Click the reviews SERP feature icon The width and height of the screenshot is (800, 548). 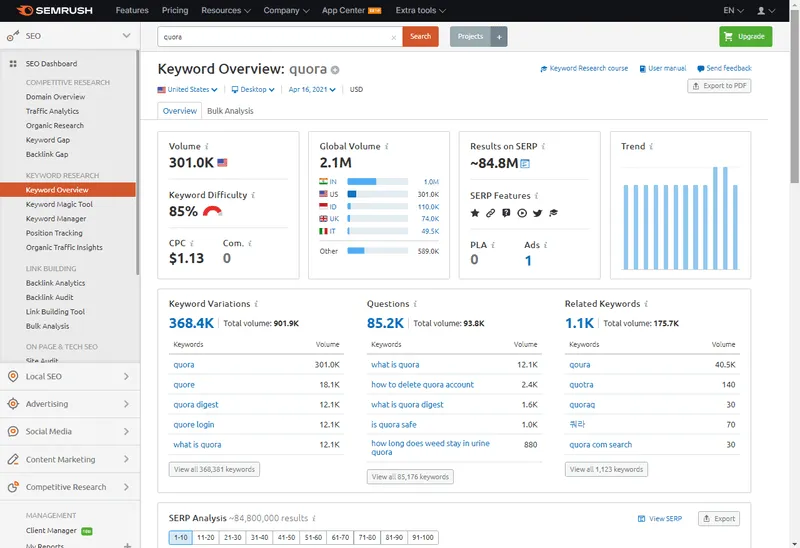point(506,213)
